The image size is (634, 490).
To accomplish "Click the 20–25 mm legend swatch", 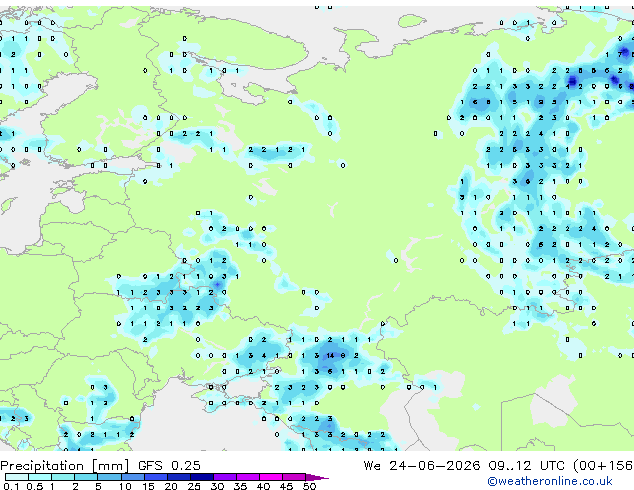I will tap(179, 477).
